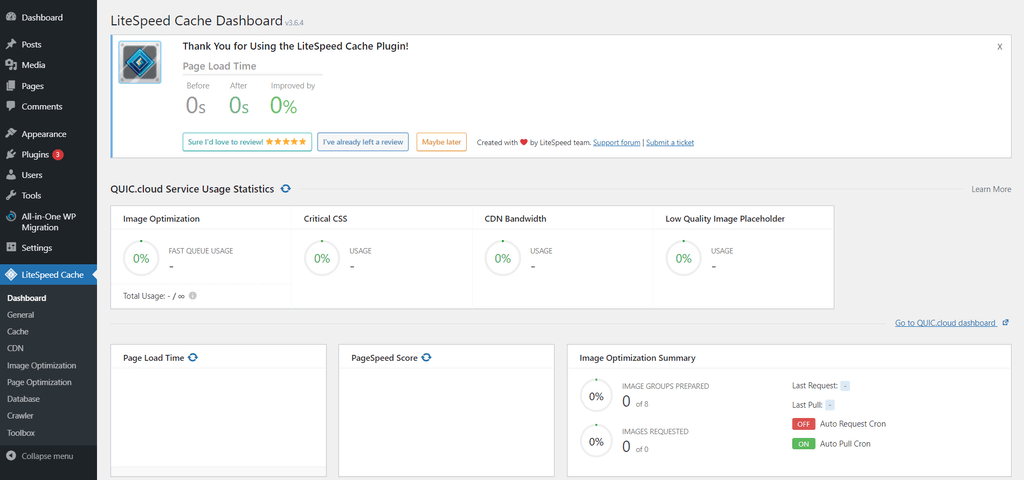Go to the Crawler submenu page
Image resolution: width=1024 pixels, height=480 pixels.
(21, 416)
